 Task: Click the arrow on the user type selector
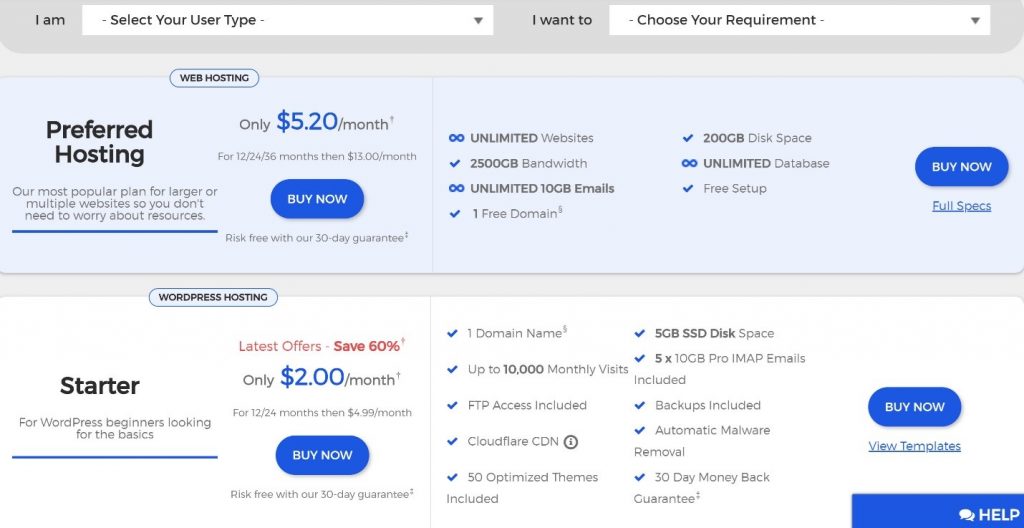point(478,21)
